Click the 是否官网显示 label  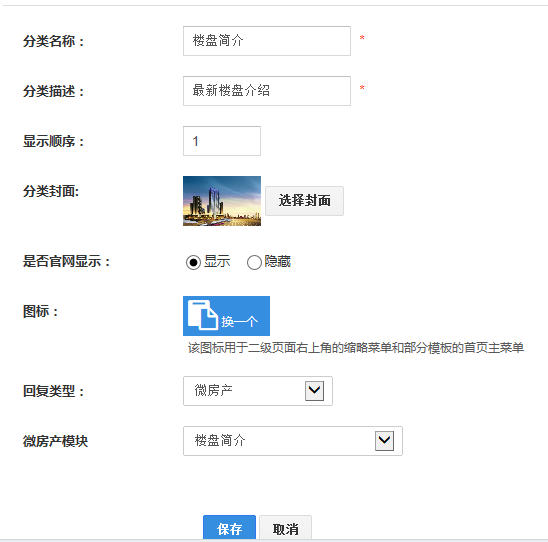(66, 261)
